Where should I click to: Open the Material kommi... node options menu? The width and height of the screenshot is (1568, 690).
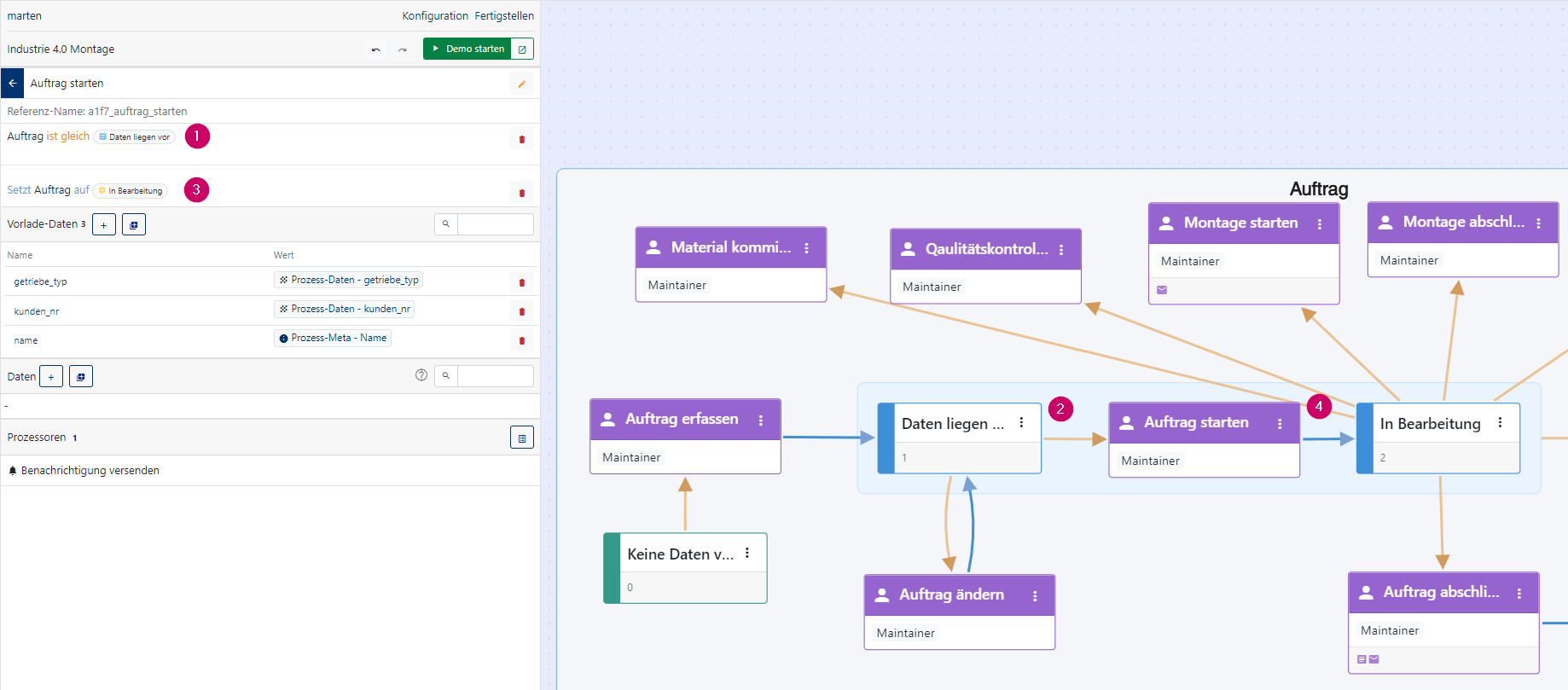[807, 248]
